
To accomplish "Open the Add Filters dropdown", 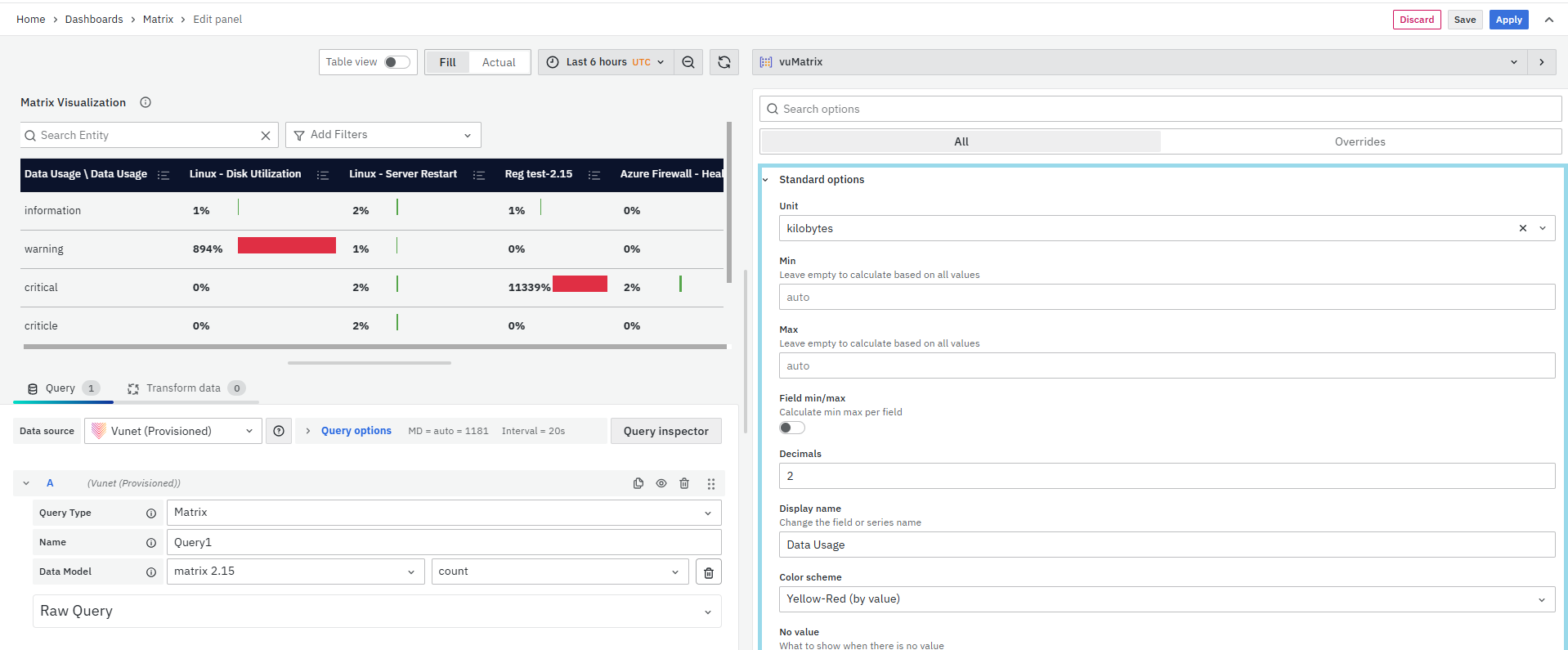I will coord(383,135).
